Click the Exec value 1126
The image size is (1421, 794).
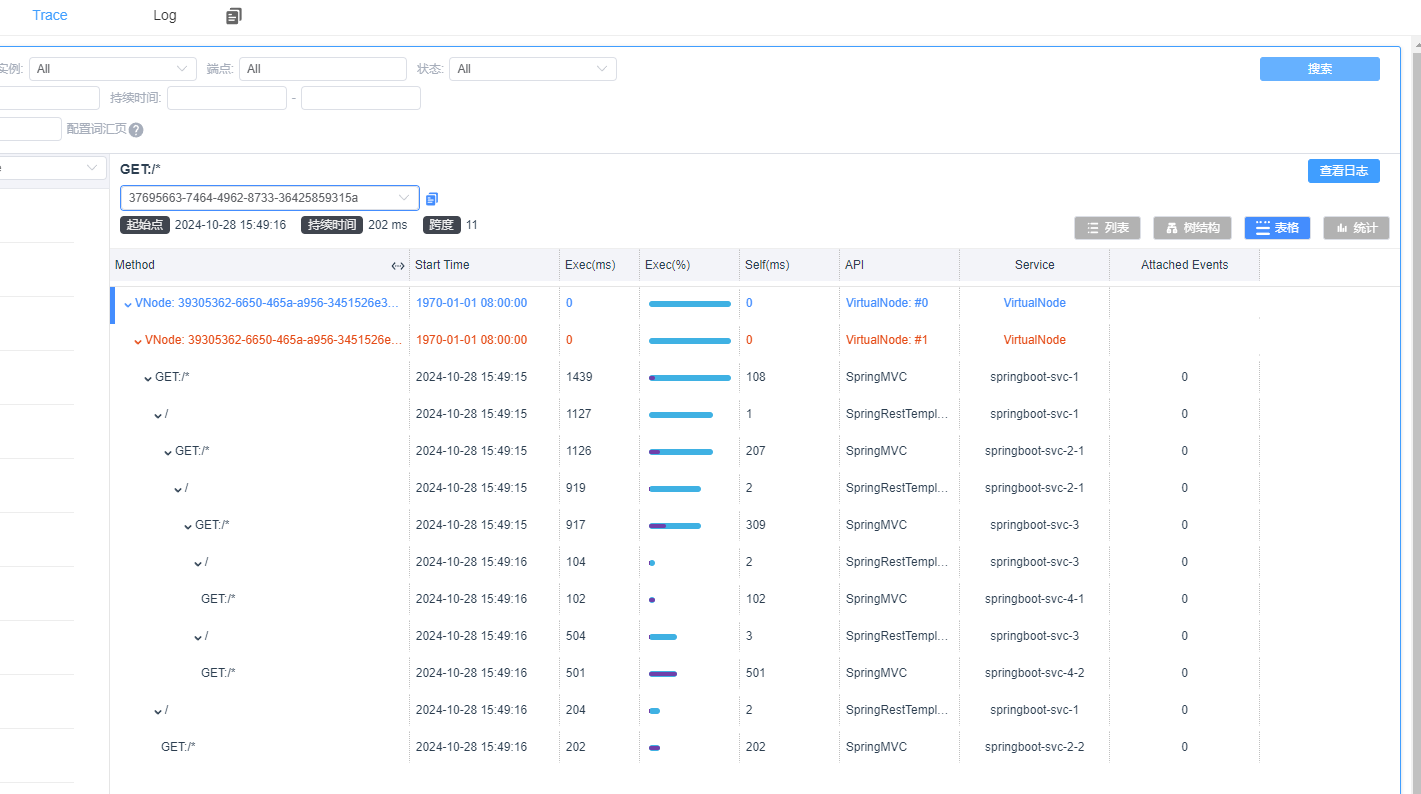tap(579, 451)
